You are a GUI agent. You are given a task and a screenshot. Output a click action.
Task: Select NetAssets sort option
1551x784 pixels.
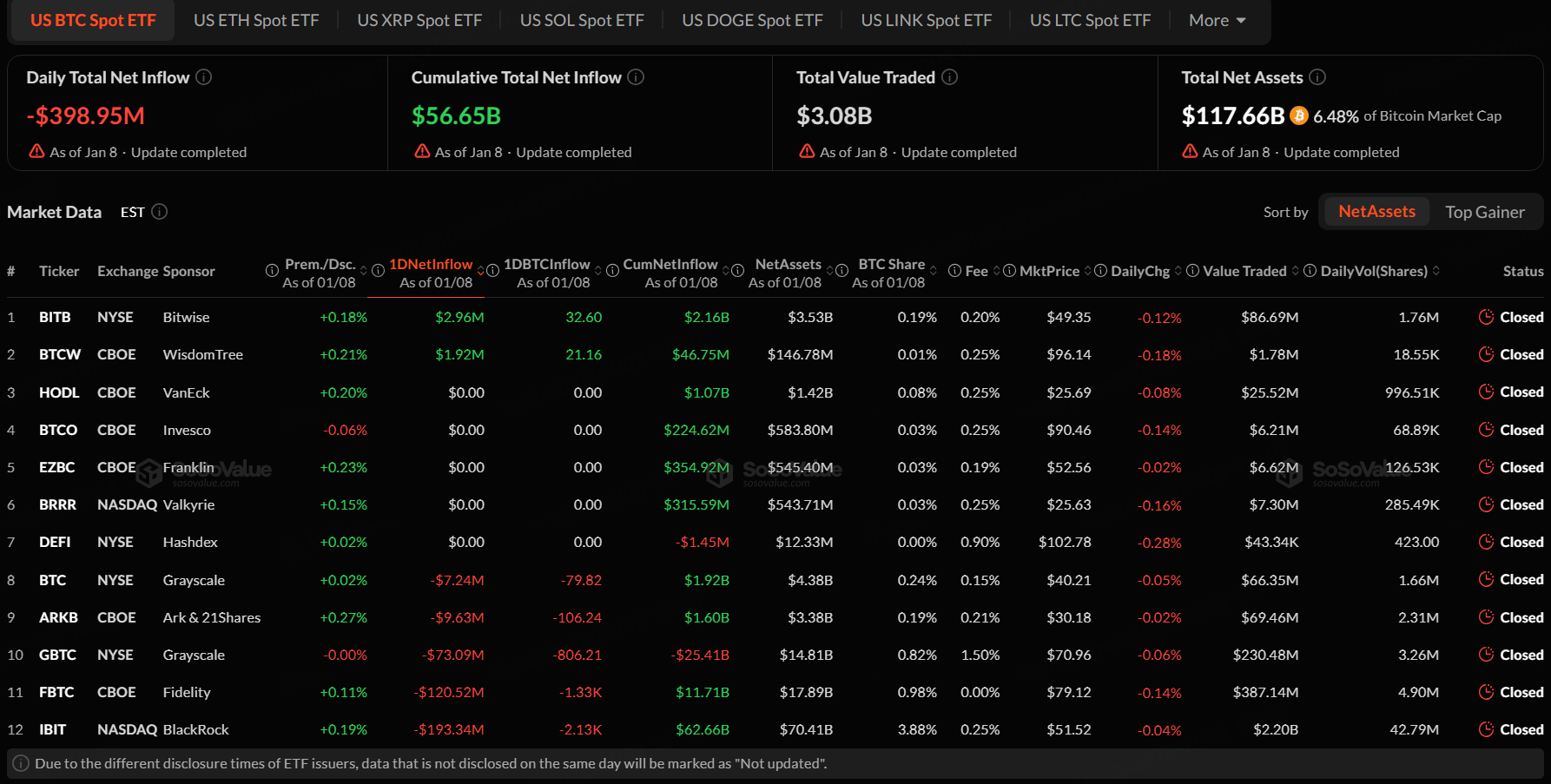(x=1376, y=212)
